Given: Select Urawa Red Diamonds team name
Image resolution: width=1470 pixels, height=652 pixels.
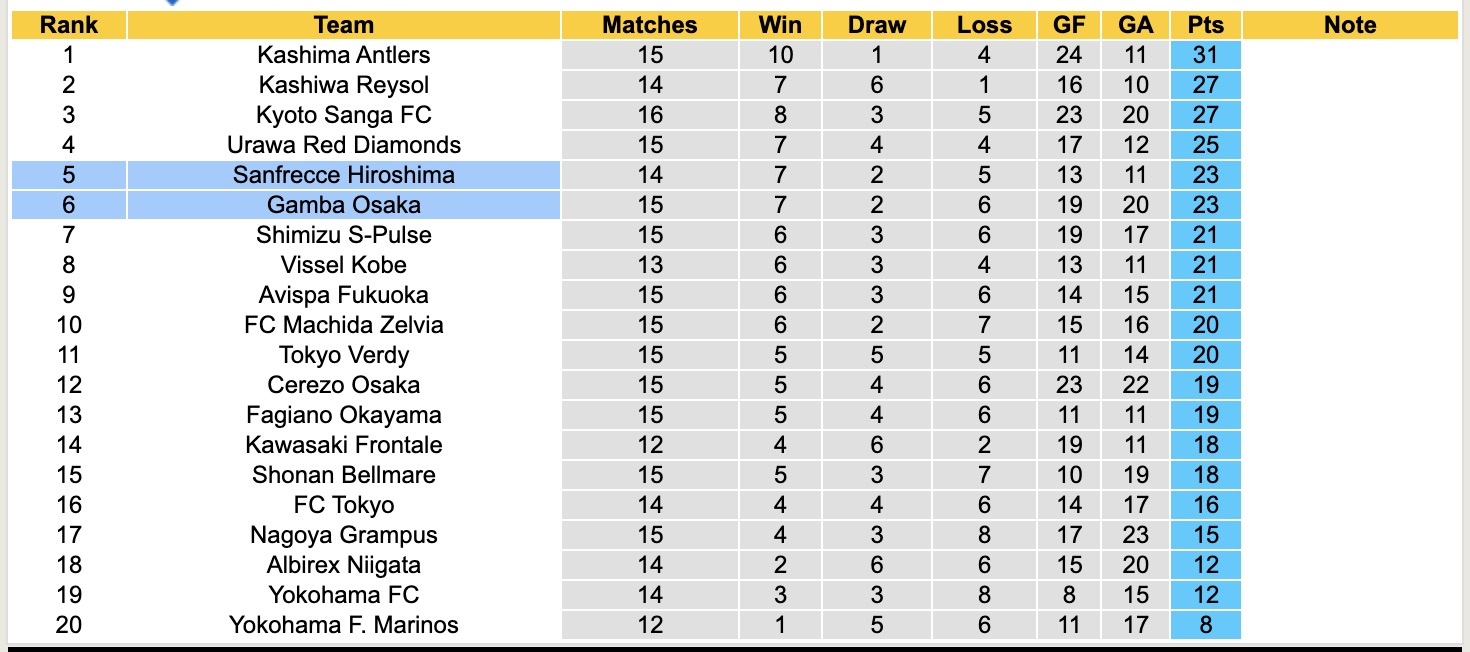Looking at the screenshot, I should pos(343,145).
